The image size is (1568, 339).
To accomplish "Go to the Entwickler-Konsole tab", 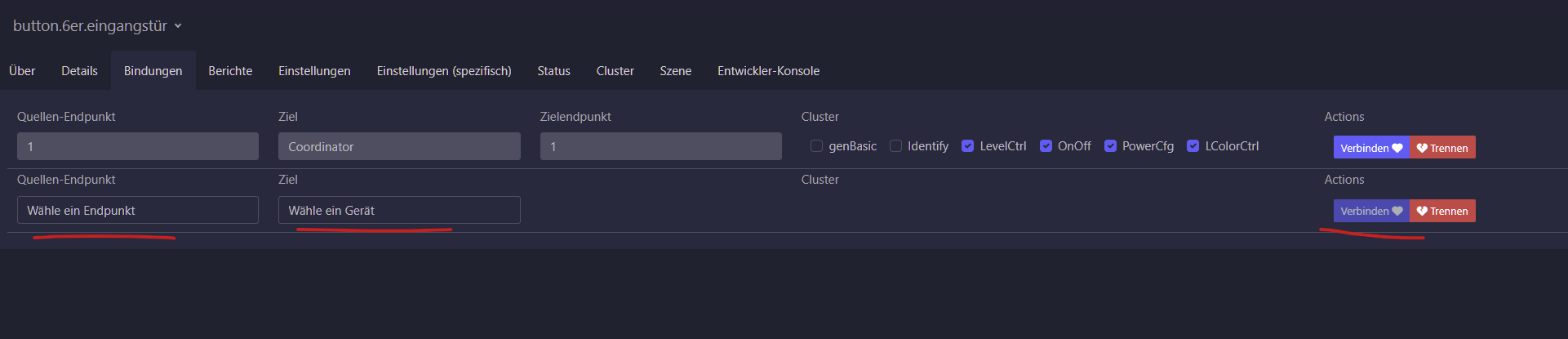I will coord(768,71).
